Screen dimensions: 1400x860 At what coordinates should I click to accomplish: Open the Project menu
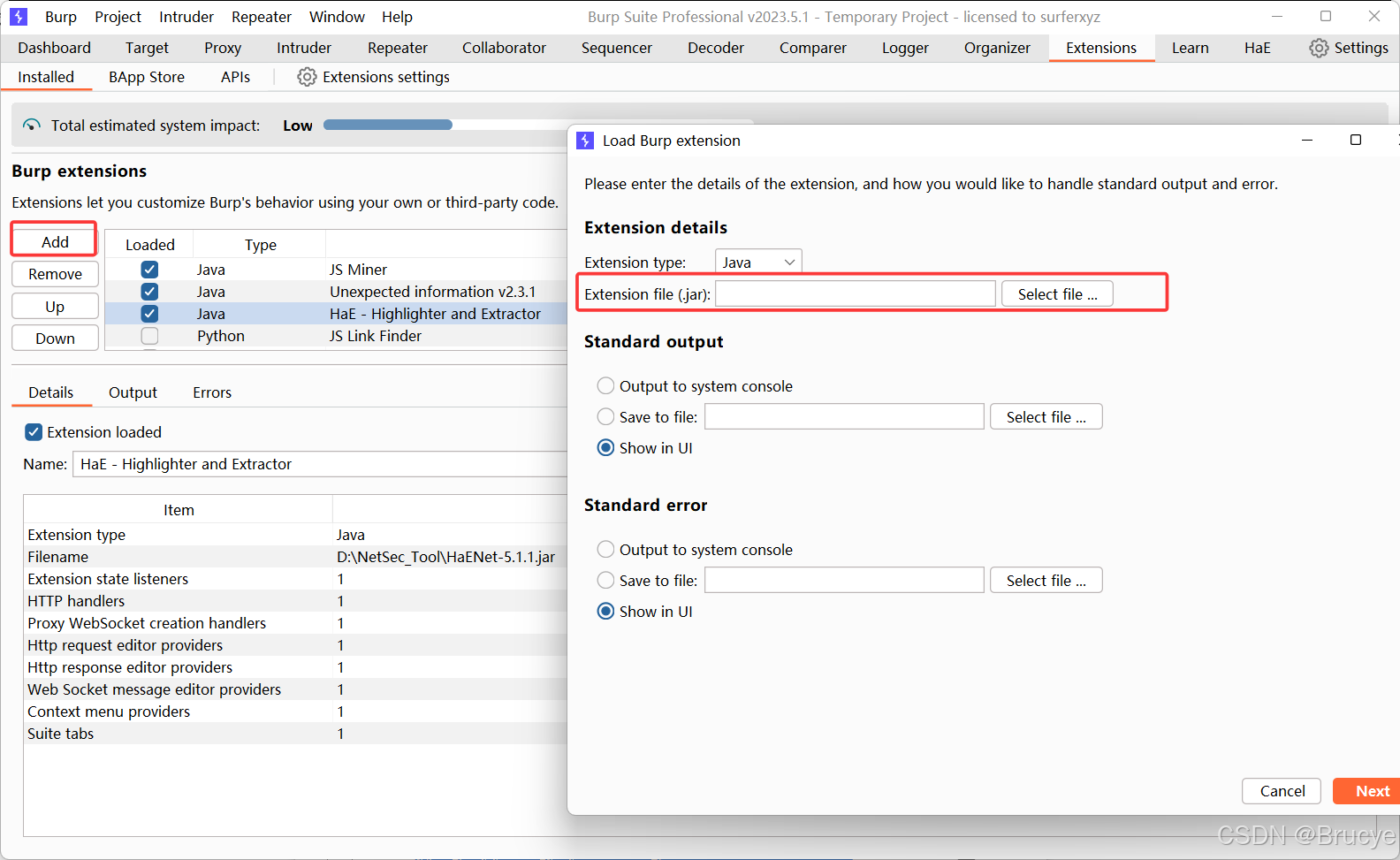pos(118,17)
